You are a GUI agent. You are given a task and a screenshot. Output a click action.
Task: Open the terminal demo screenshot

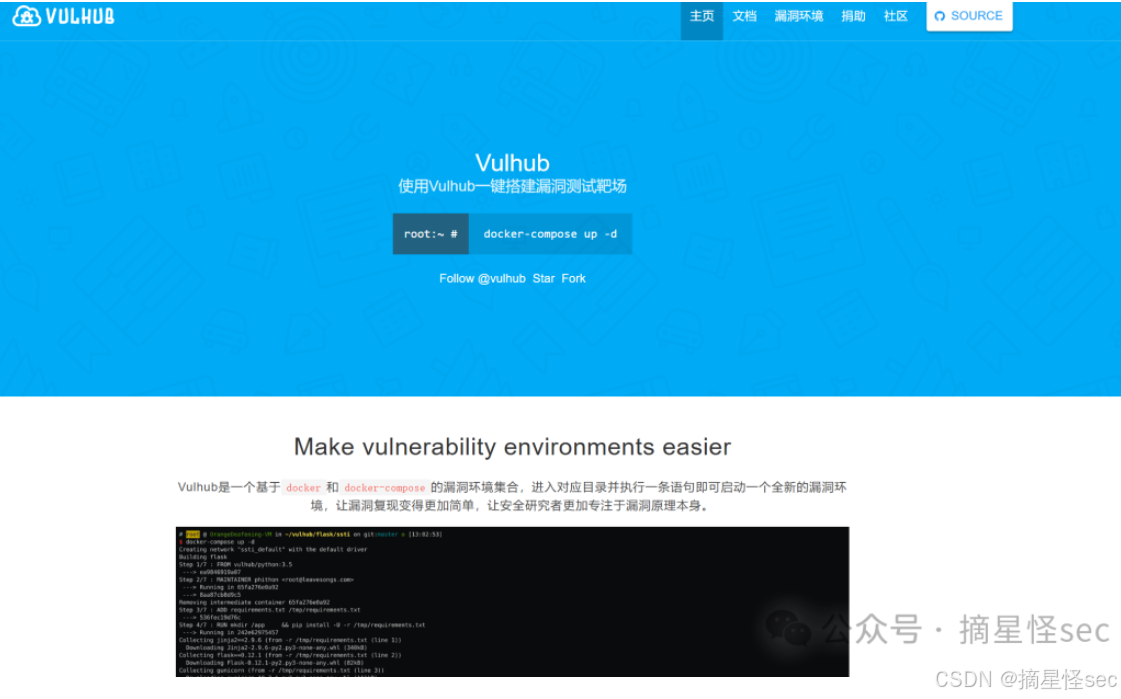pyautogui.click(x=512, y=602)
